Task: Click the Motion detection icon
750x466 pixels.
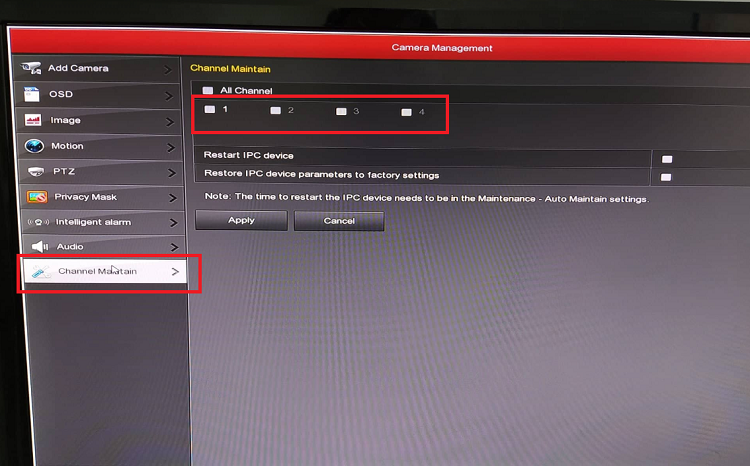Action: click(x=33, y=146)
